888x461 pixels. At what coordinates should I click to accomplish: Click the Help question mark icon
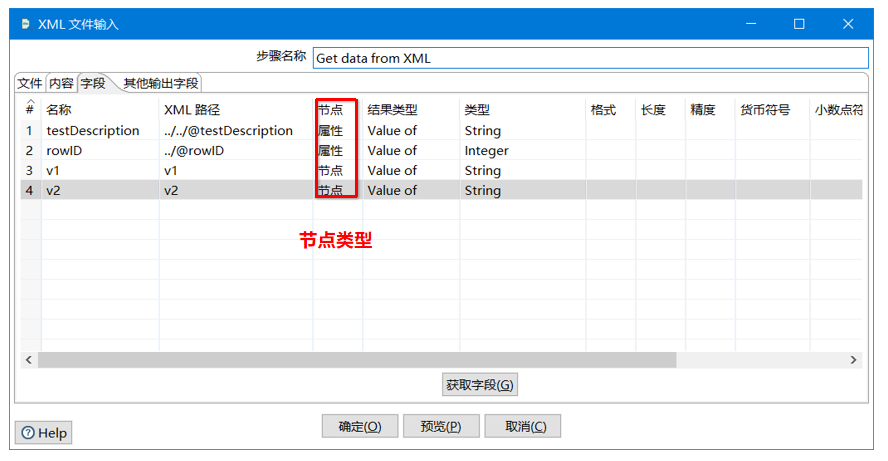point(28,433)
